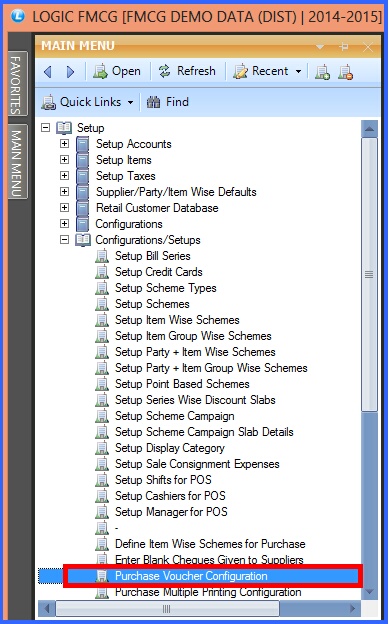
Task: Collapse the Setup root node
Action: (x=45, y=128)
